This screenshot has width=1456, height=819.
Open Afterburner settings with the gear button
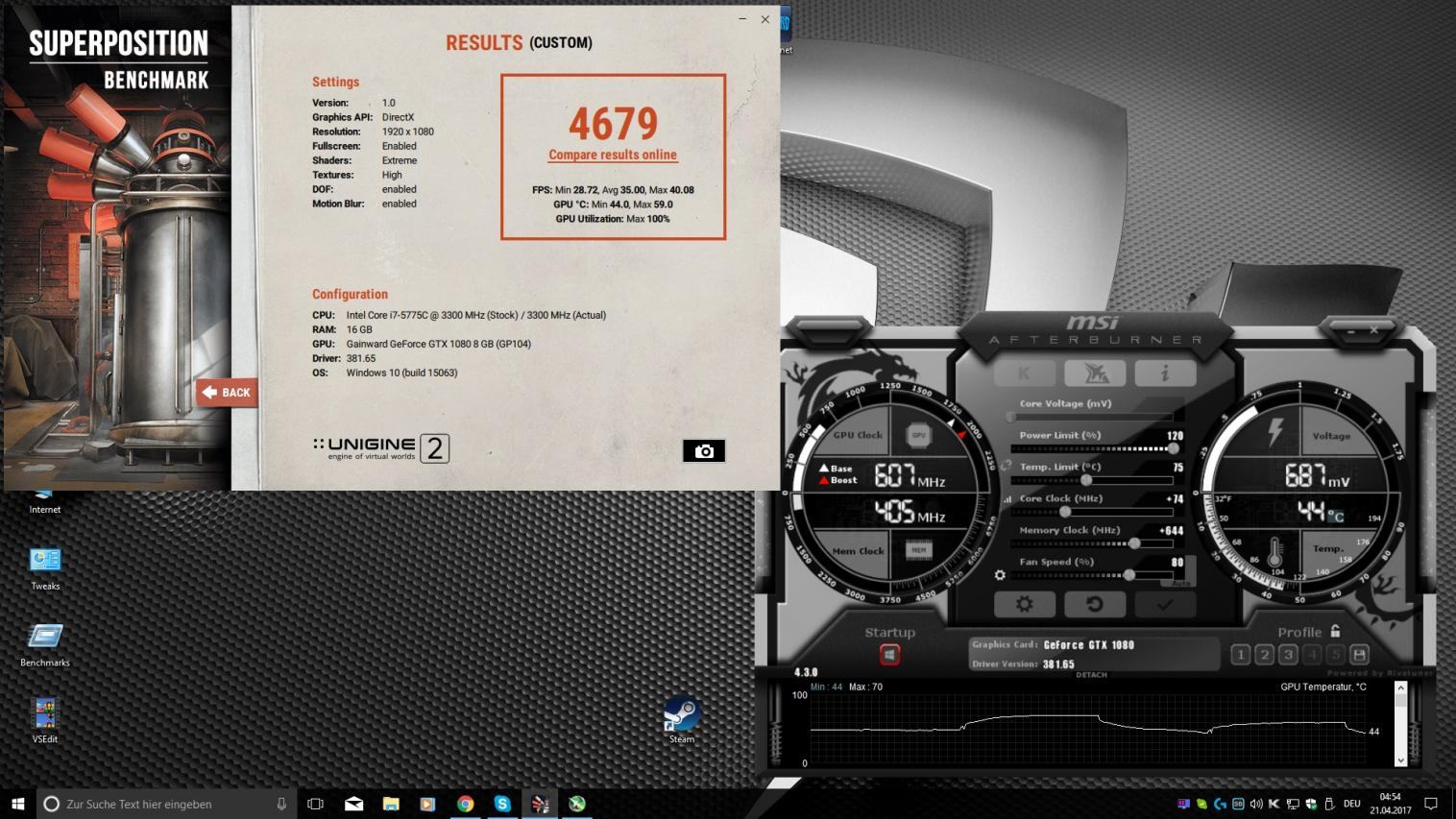click(x=1024, y=604)
